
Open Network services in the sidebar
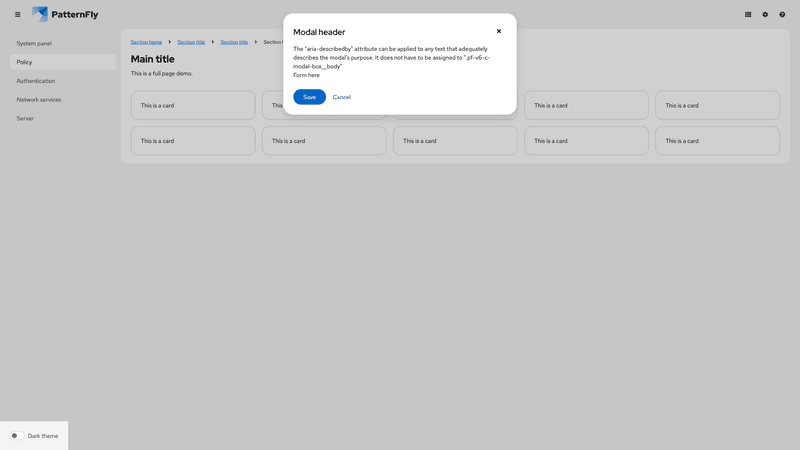[39, 100]
